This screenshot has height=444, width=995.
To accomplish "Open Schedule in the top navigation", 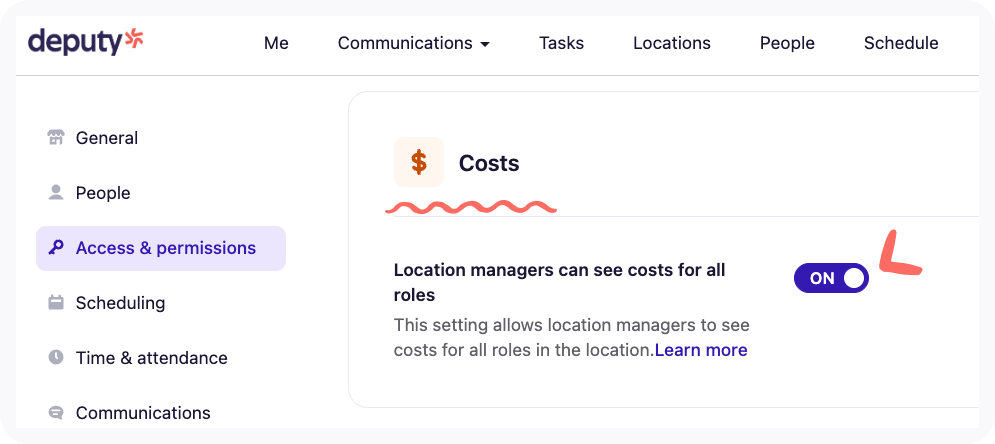I will [901, 43].
